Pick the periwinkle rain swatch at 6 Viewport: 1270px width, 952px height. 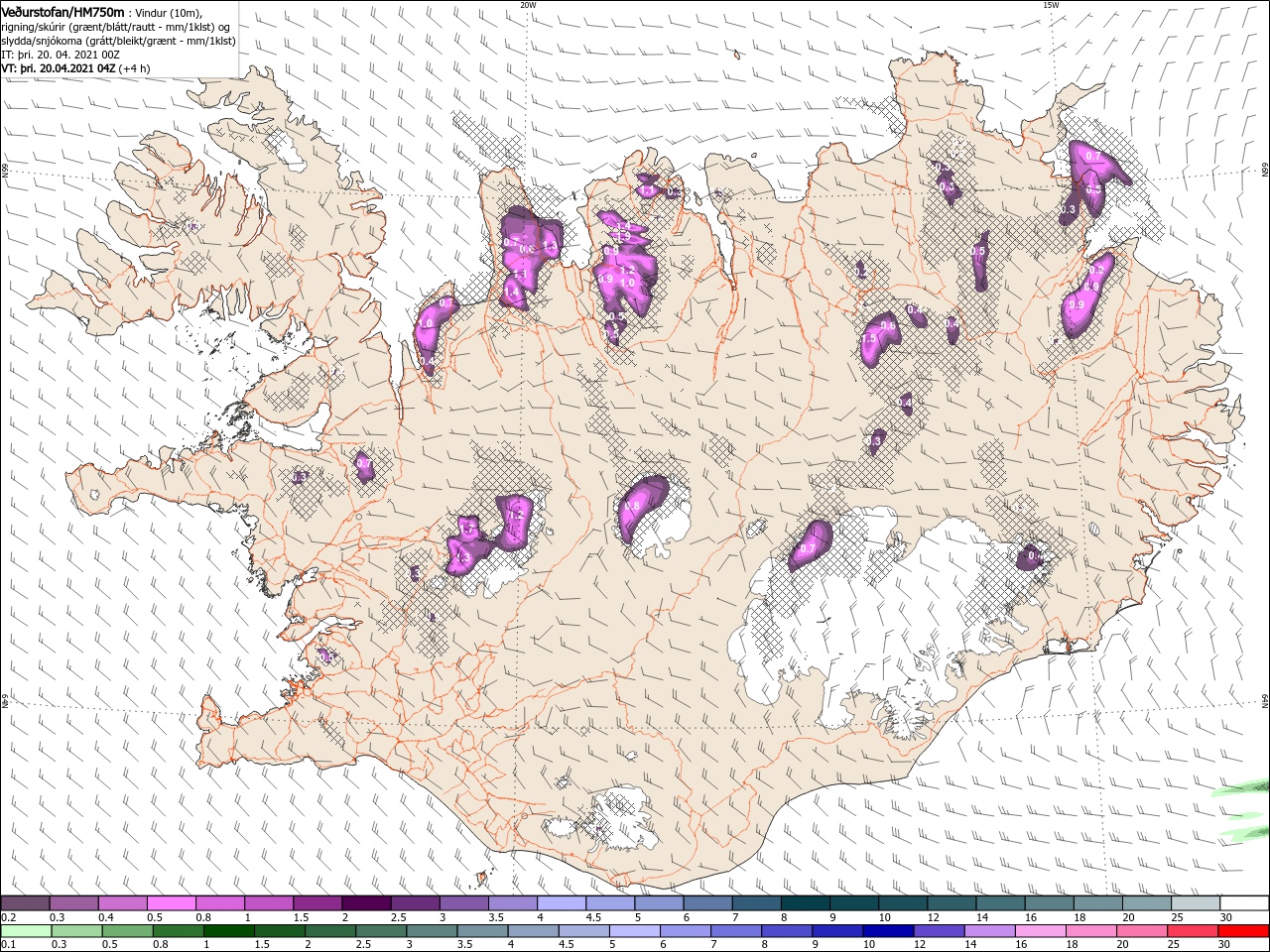pos(686,931)
